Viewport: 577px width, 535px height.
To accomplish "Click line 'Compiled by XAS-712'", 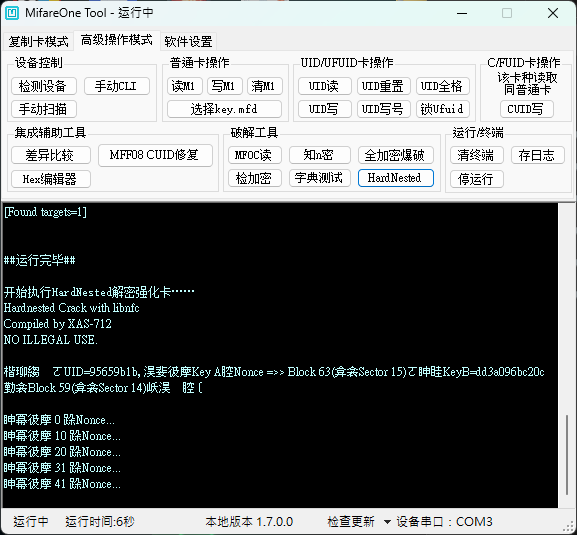I will pyautogui.click(x=57, y=324).
